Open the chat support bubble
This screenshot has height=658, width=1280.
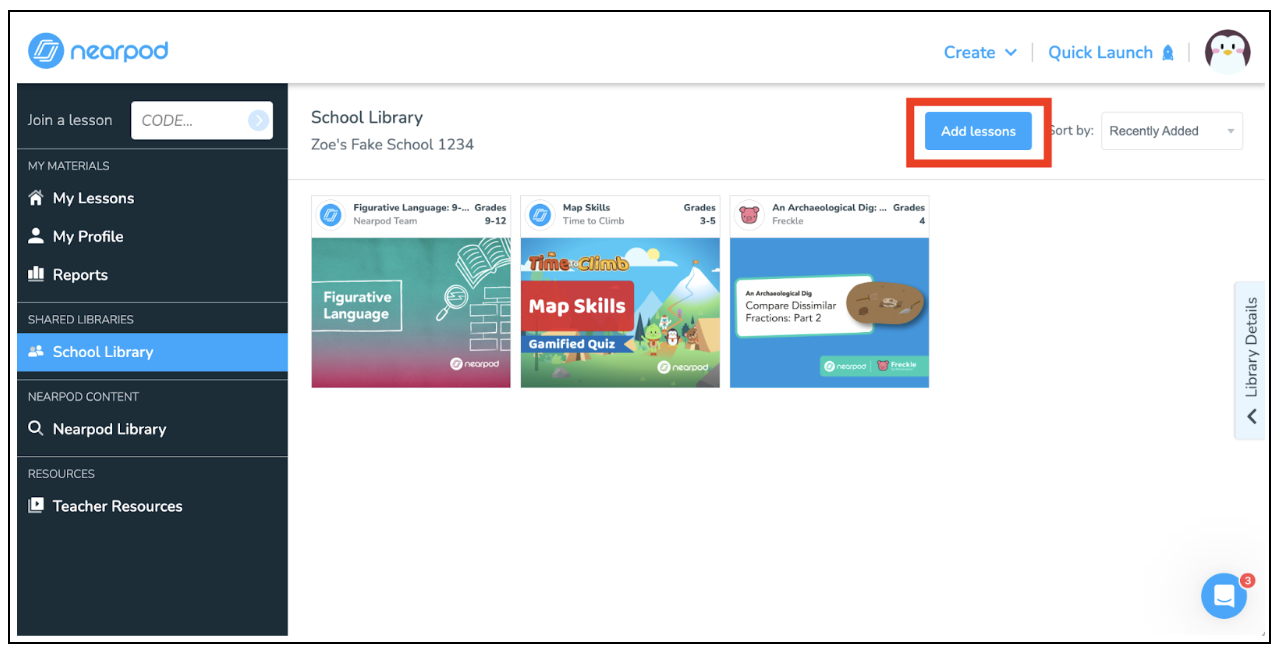pyautogui.click(x=1223, y=595)
